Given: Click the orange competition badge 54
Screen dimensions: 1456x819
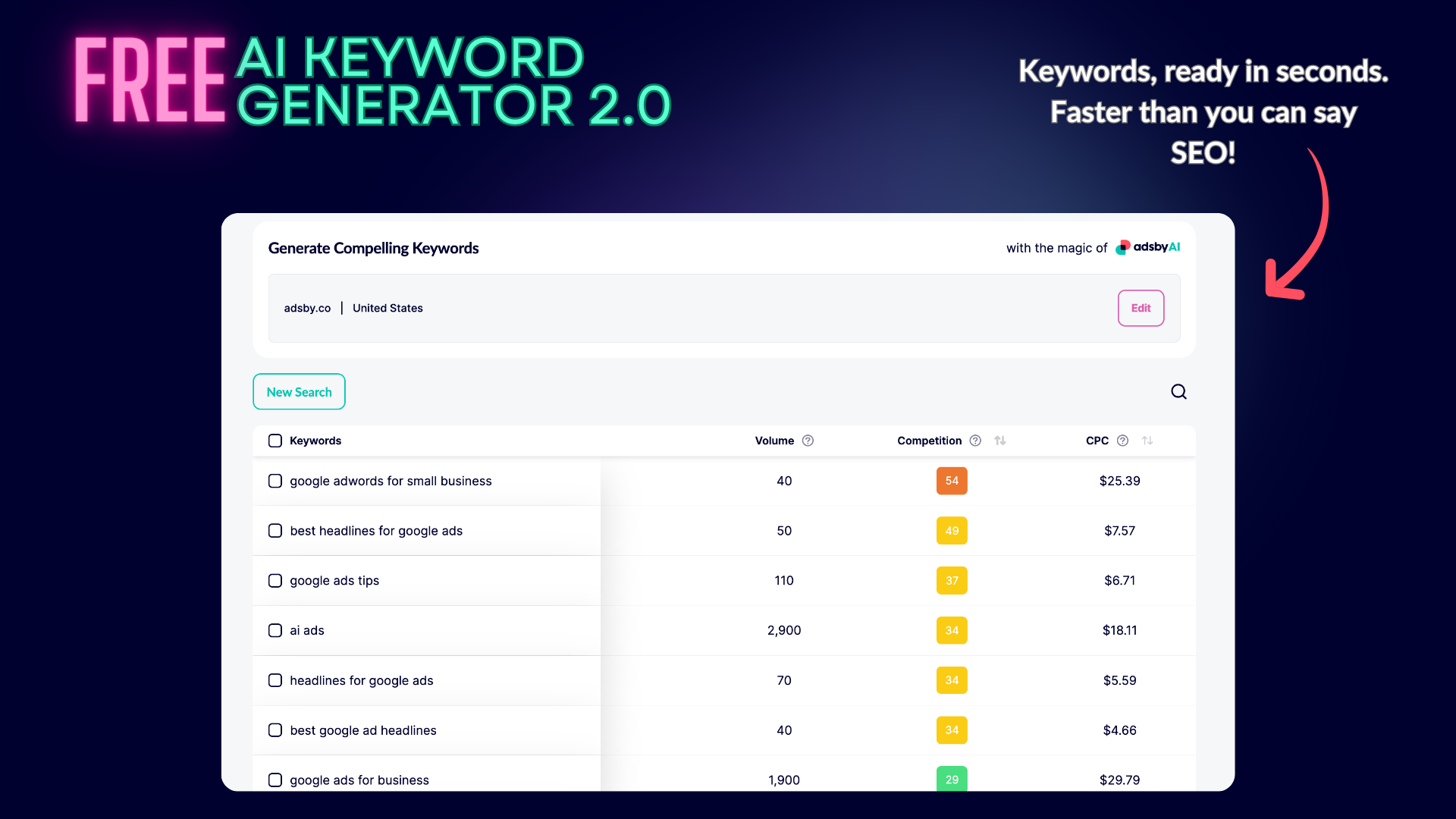Looking at the screenshot, I should (952, 481).
